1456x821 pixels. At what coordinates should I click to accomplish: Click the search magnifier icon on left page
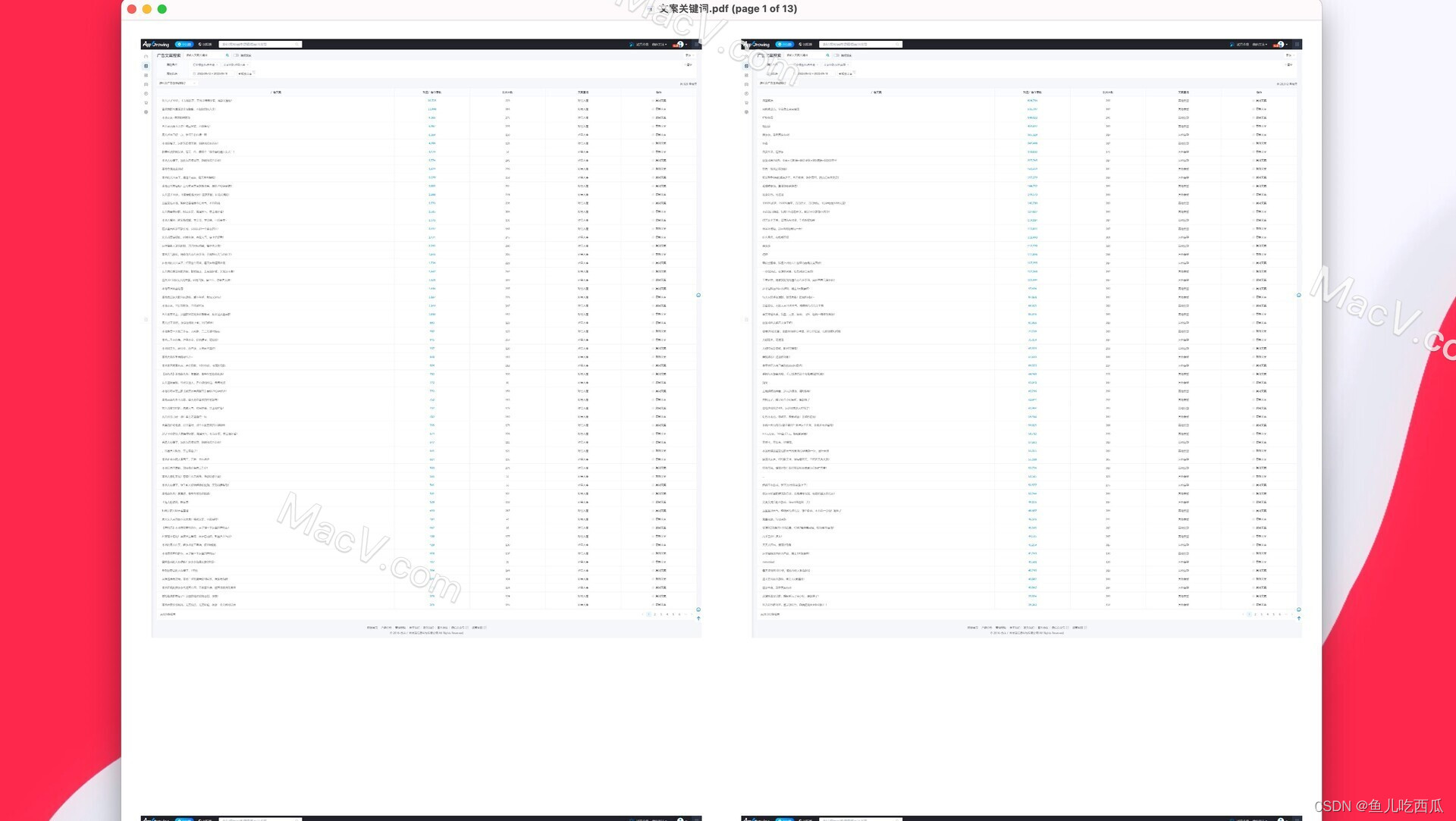(227, 55)
